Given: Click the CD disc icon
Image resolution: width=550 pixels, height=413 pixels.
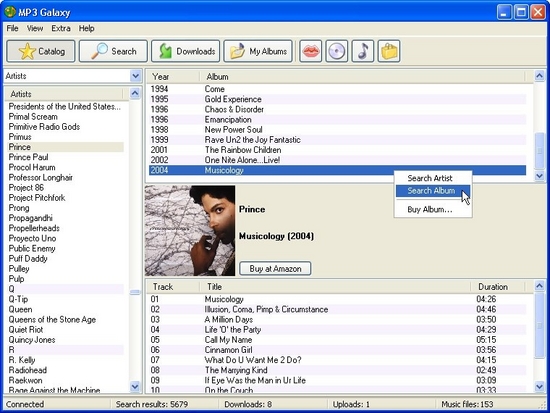Looking at the screenshot, I should [x=337, y=51].
